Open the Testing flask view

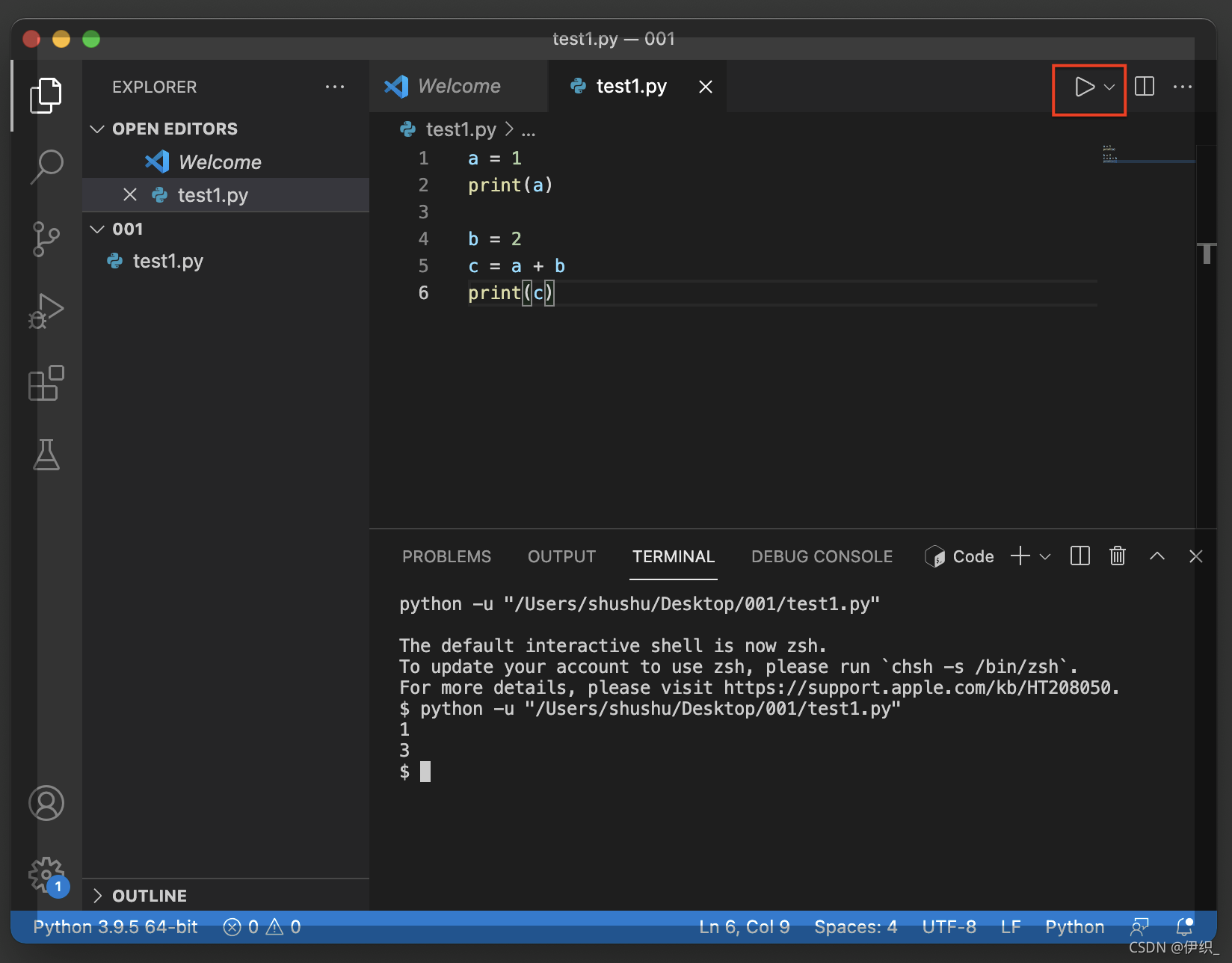[x=46, y=455]
